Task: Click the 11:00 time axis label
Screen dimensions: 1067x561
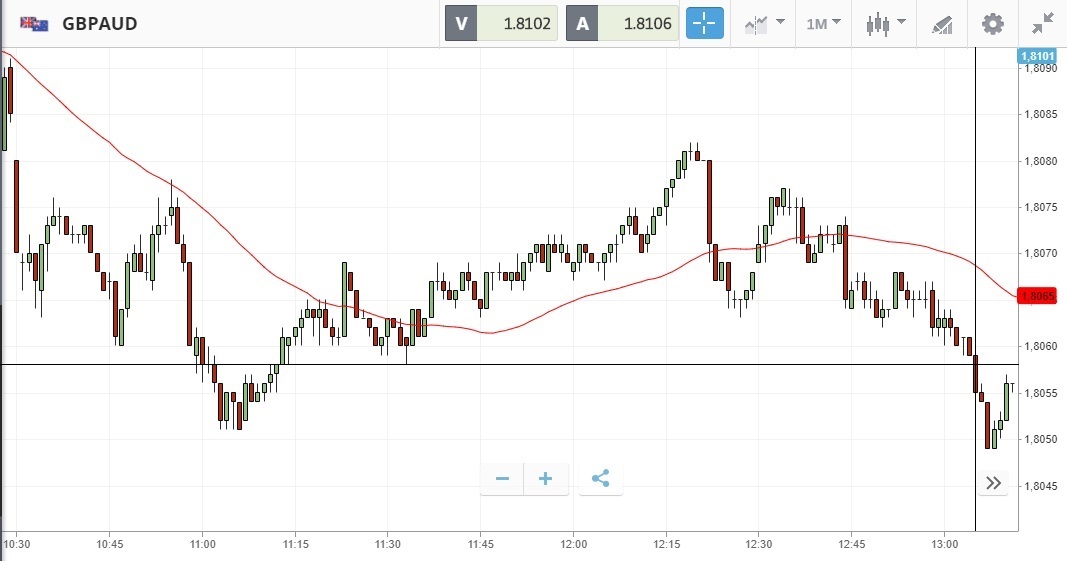Action: tap(202, 544)
